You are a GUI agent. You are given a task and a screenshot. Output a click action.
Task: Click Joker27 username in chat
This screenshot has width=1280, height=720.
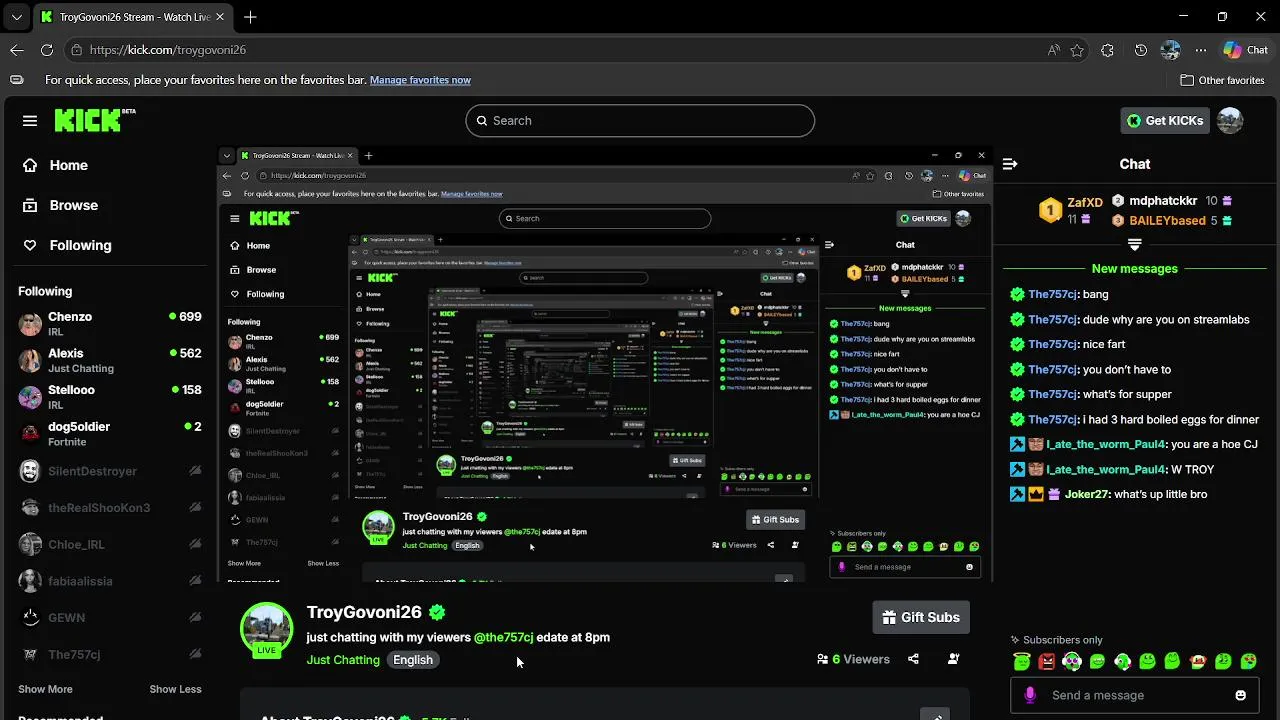(1087, 494)
